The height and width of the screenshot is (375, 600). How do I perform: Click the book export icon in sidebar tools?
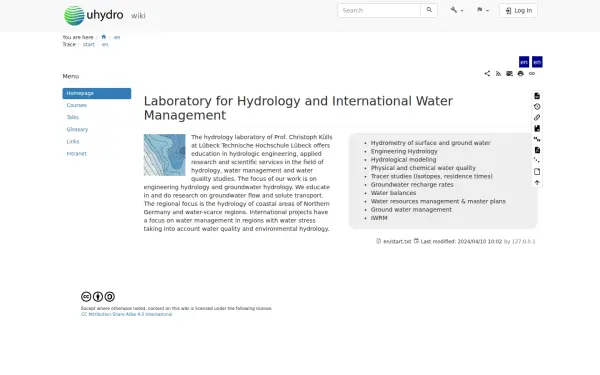(x=537, y=128)
